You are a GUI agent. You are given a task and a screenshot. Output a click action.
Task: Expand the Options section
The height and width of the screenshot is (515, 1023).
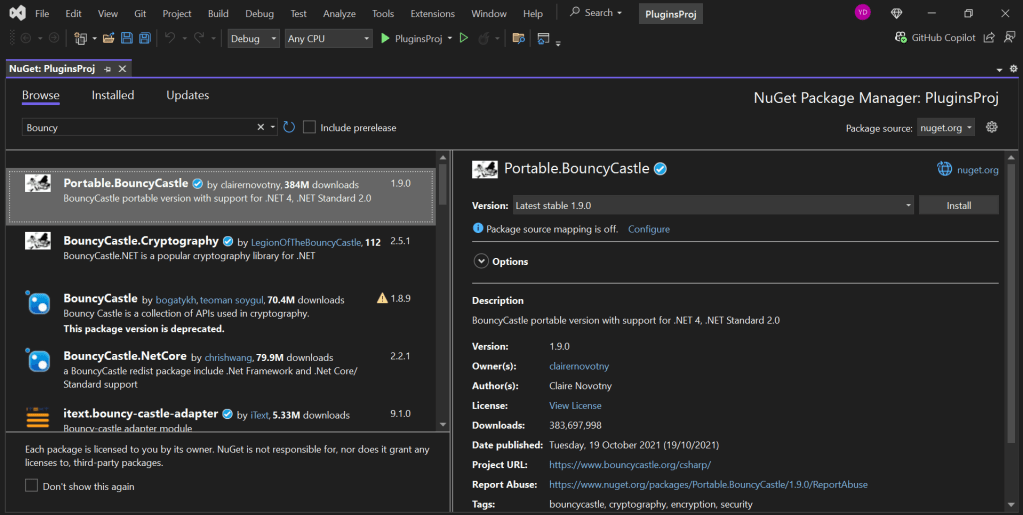pos(481,261)
